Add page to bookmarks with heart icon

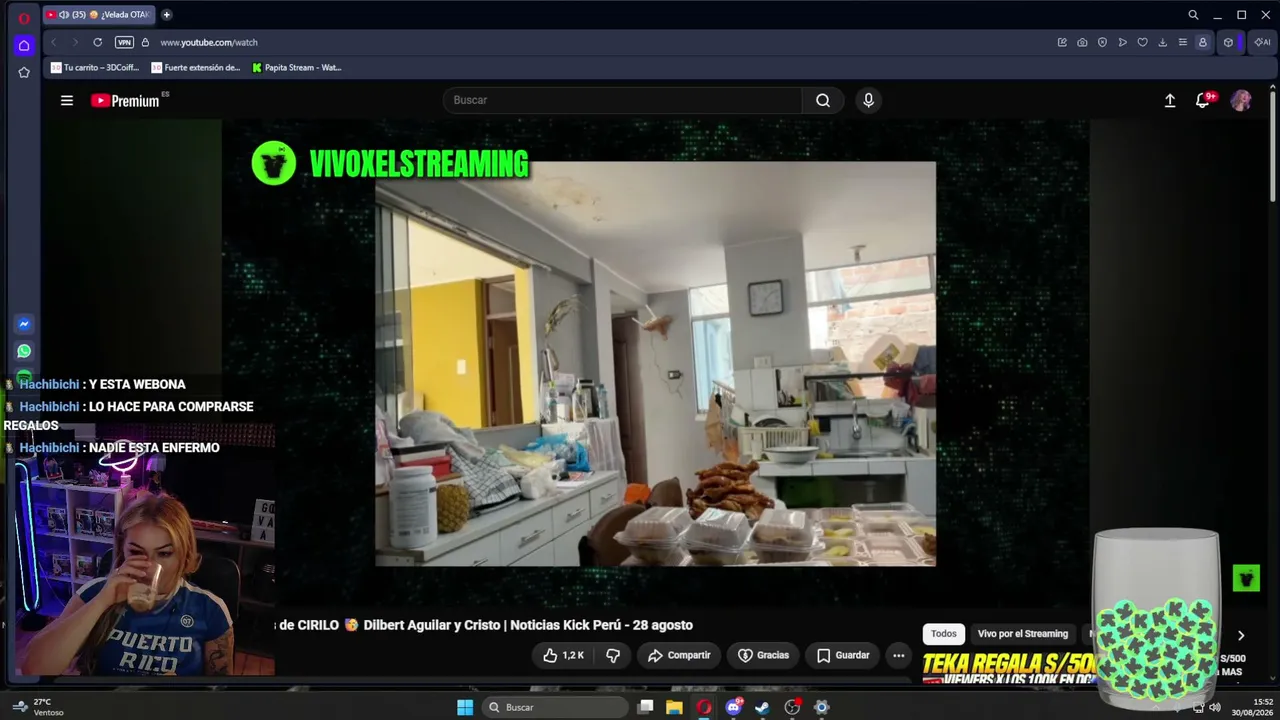tap(1142, 42)
